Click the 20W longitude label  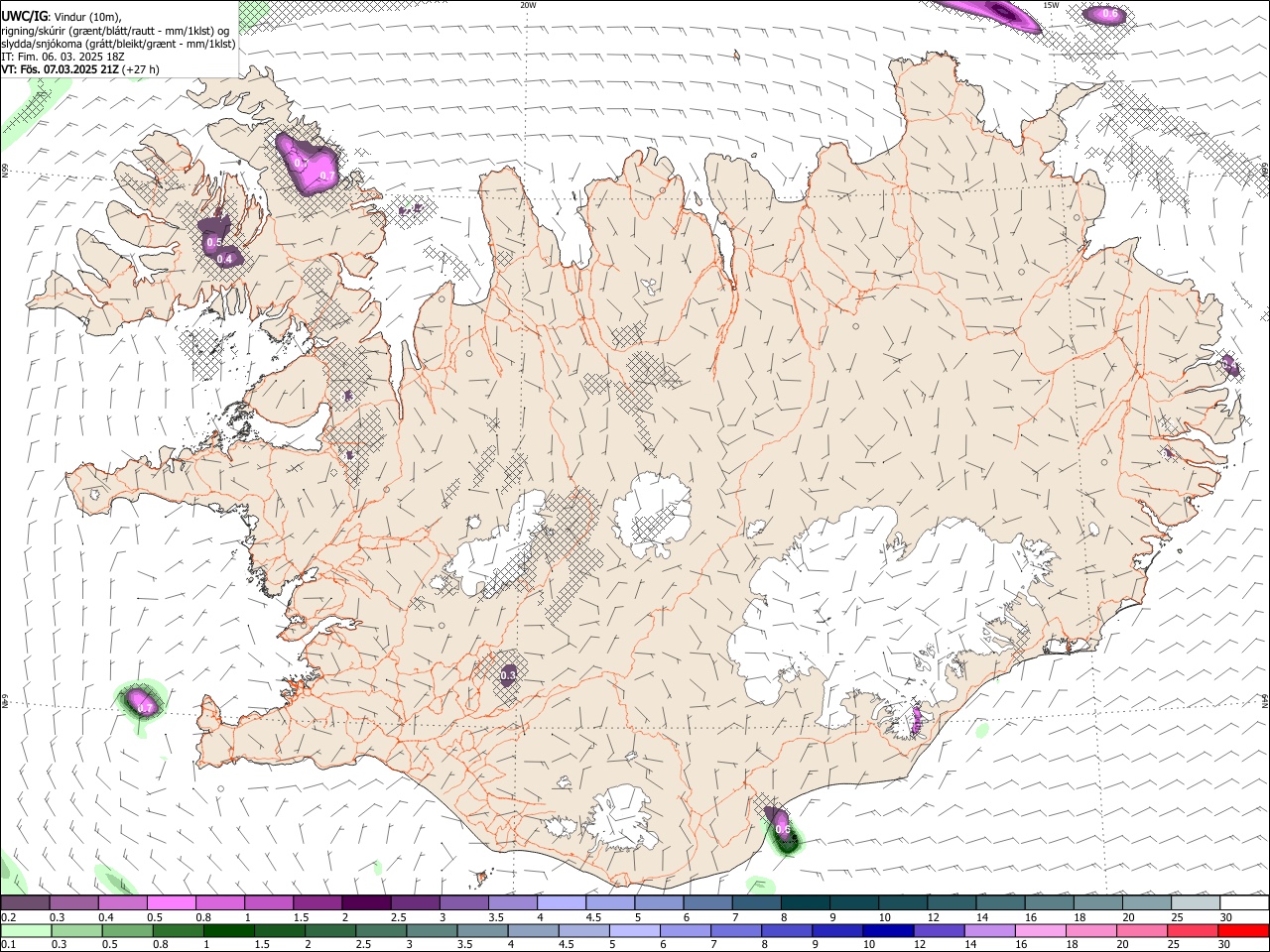pyautogui.click(x=528, y=5)
